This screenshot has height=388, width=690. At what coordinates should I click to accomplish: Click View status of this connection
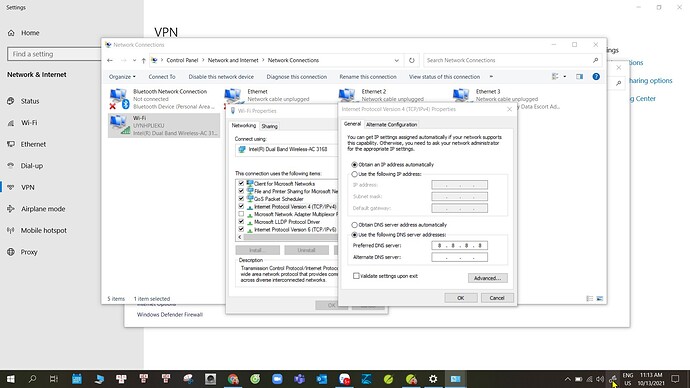click(444, 77)
